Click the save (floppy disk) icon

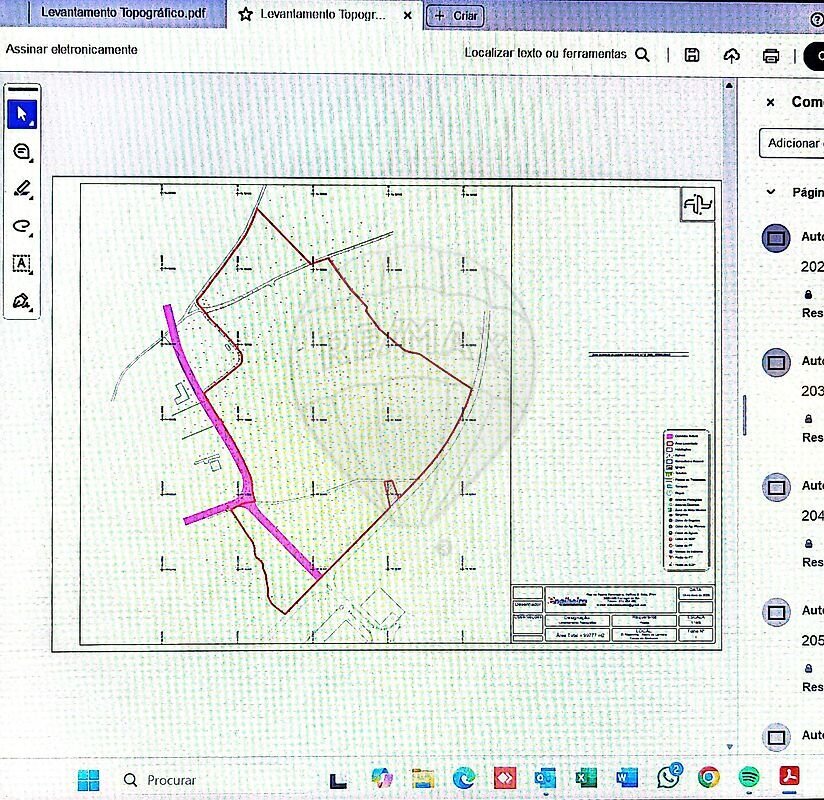(692, 55)
